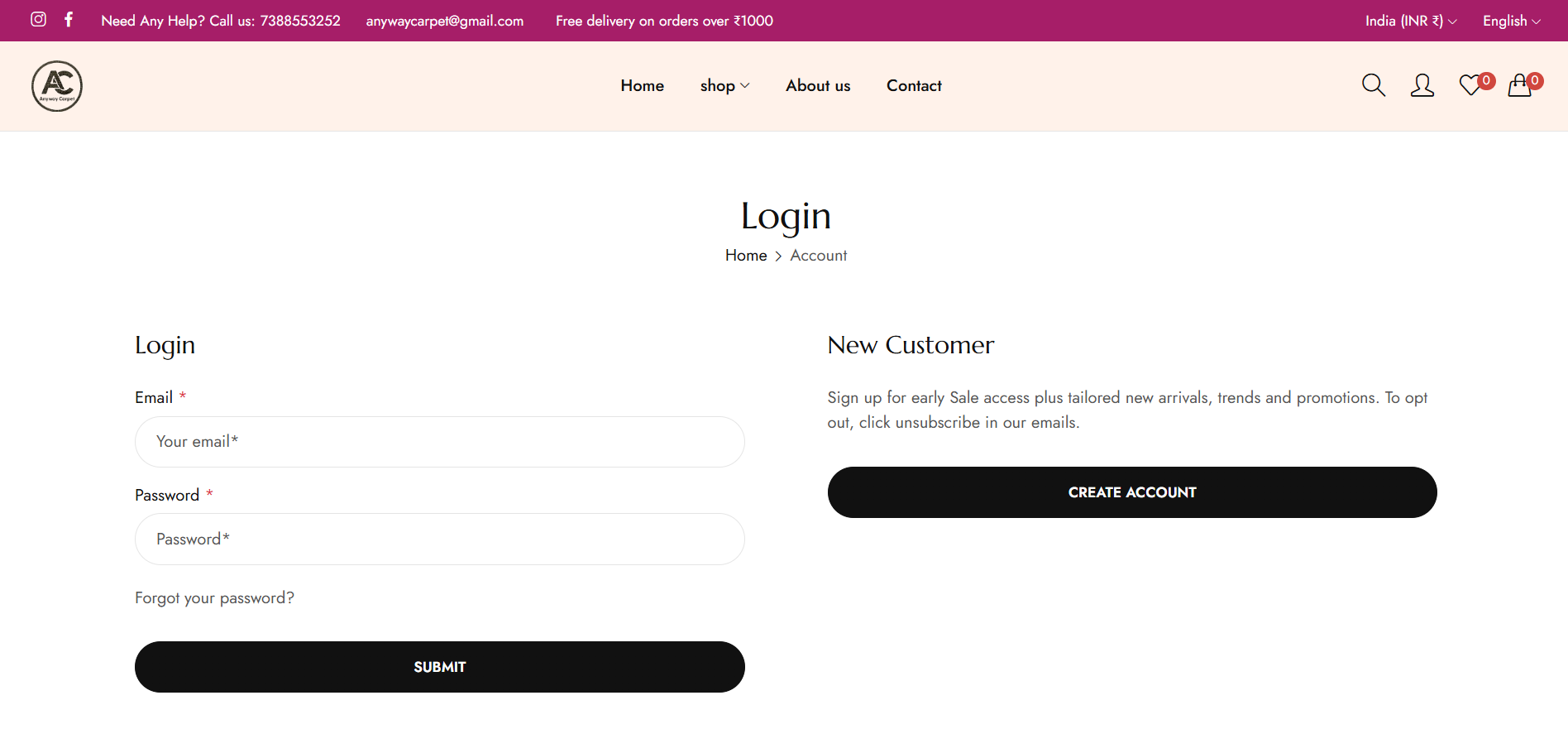Click the Anyway Carpet logo

(x=57, y=86)
